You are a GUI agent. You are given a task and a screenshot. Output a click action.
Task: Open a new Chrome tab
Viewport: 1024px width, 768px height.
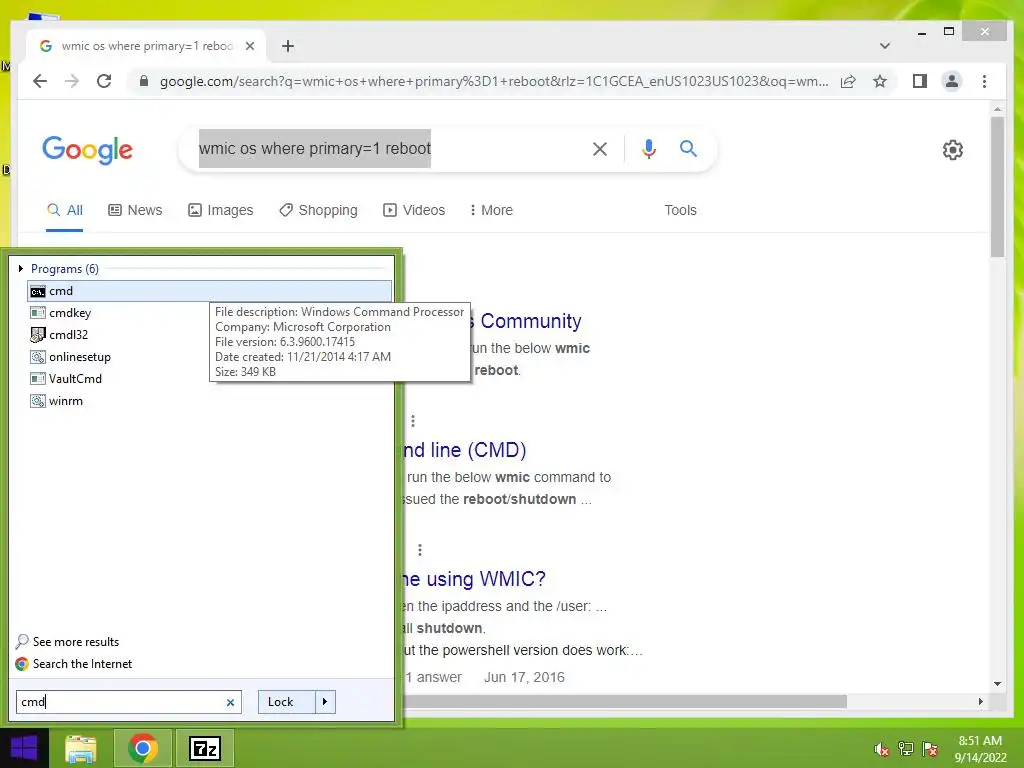(x=288, y=46)
